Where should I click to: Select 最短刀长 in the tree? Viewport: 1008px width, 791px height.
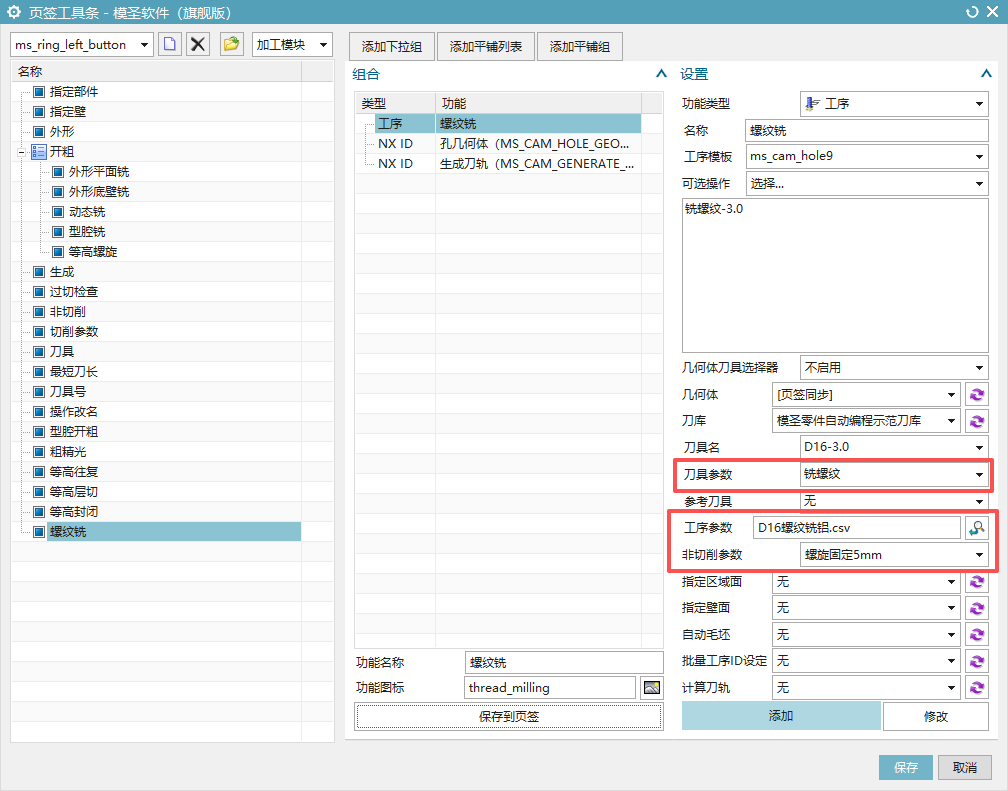click(x=74, y=372)
